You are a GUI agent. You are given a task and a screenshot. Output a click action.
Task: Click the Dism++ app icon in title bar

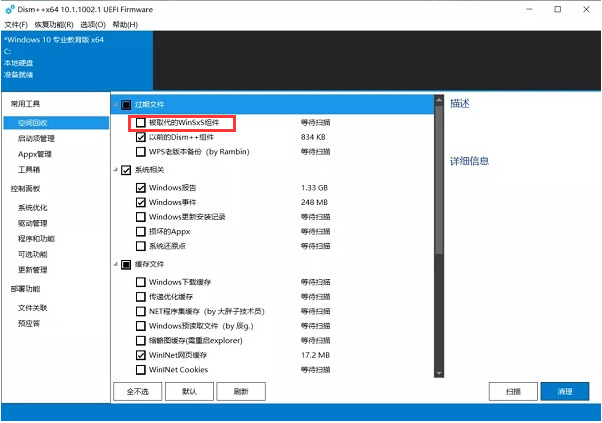(x=10, y=10)
